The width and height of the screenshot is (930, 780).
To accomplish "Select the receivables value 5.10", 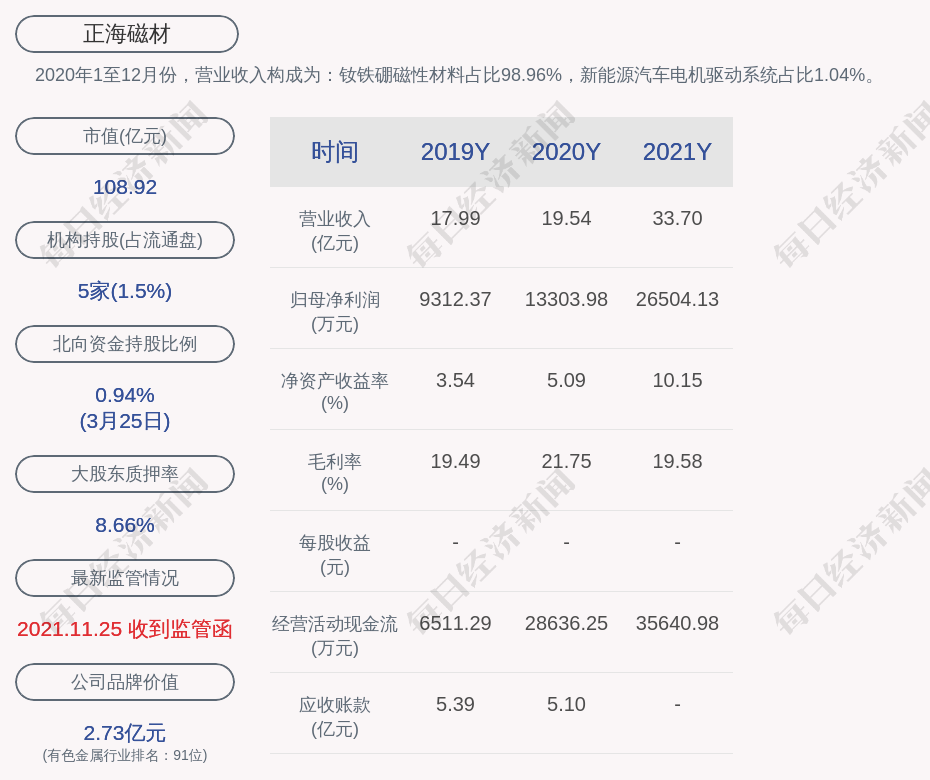I will click(x=566, y=704).
